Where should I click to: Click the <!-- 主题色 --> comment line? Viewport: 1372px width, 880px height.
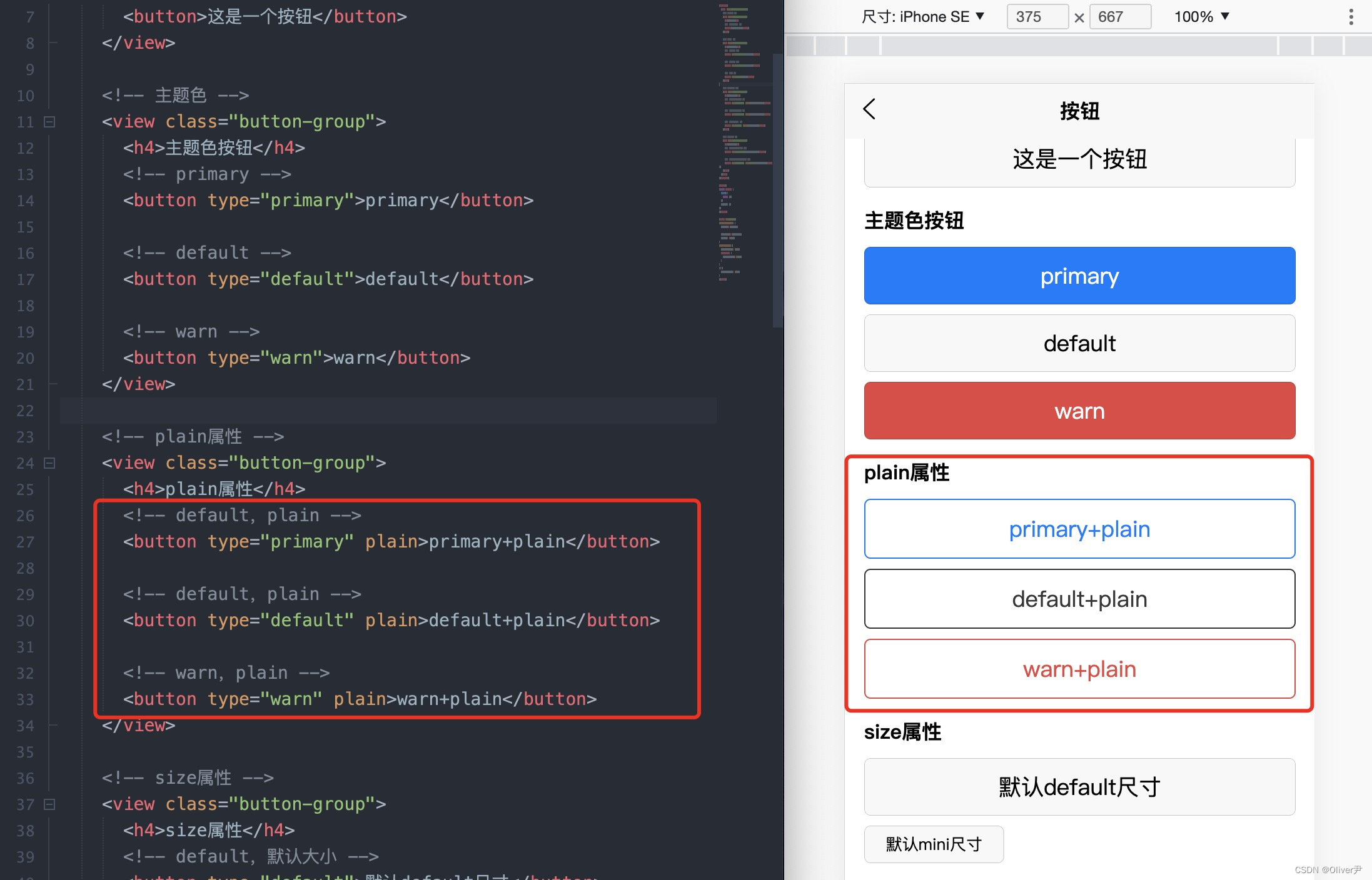[x=175, y=96]
